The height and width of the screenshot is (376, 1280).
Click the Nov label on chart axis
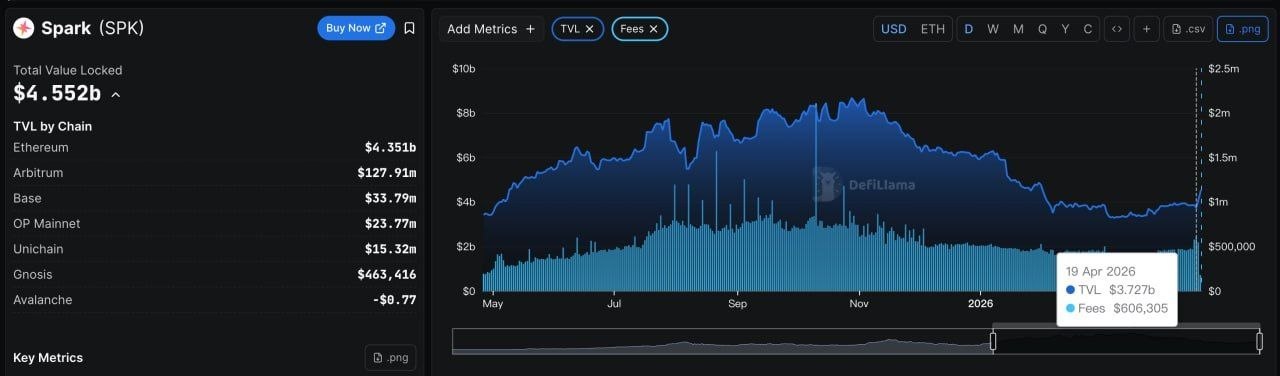tap(859, 303)
